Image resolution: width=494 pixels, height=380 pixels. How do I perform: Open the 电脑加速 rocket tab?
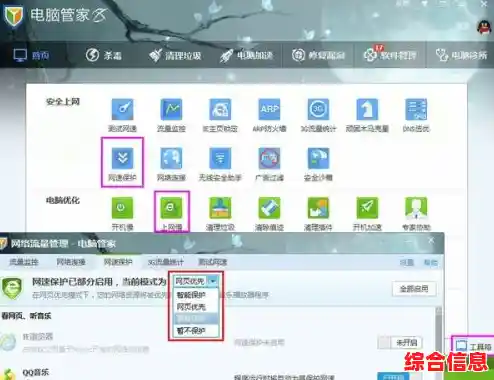tap(246, 55)
